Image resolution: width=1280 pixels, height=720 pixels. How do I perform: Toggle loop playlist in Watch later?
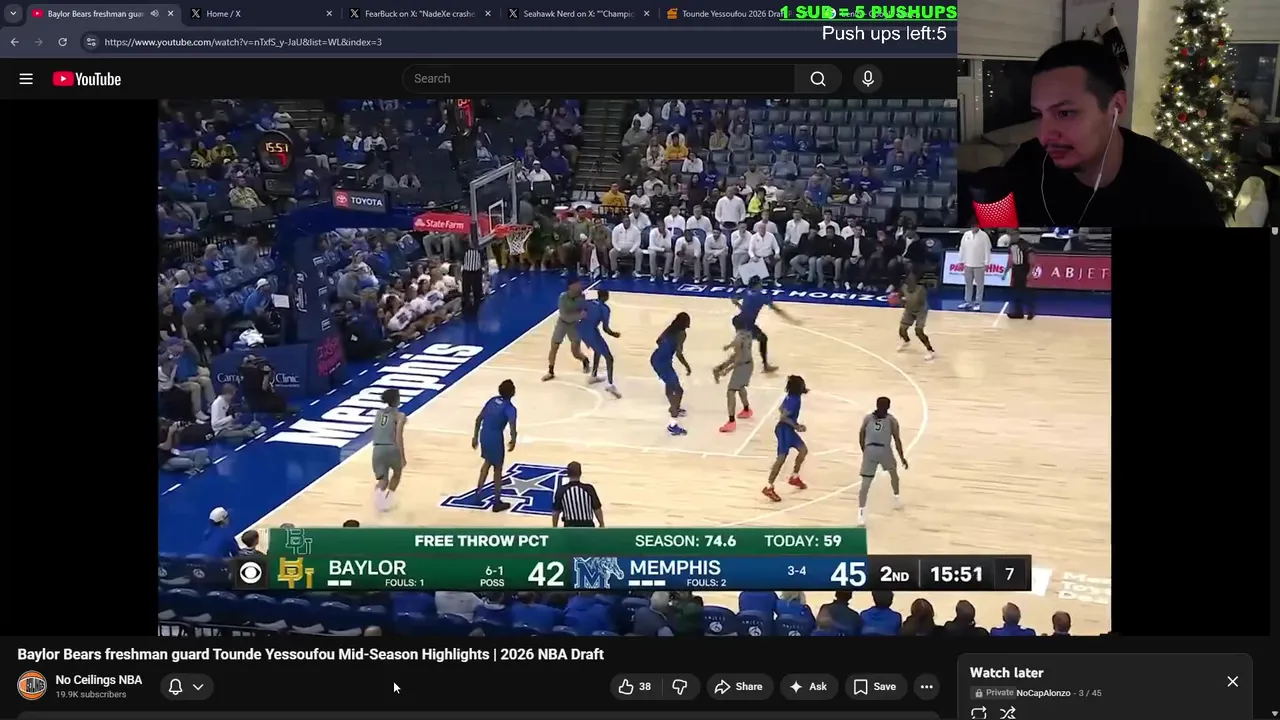(979, 713)
